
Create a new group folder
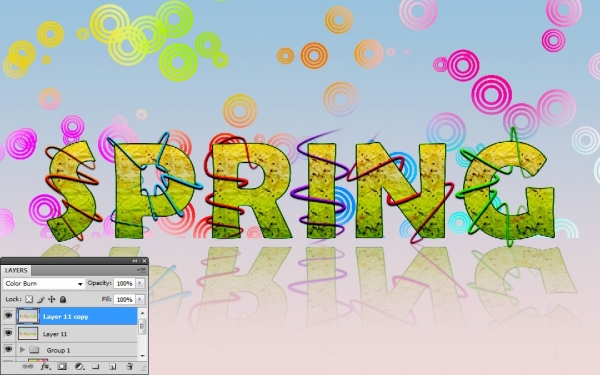(x=96, y=367)
